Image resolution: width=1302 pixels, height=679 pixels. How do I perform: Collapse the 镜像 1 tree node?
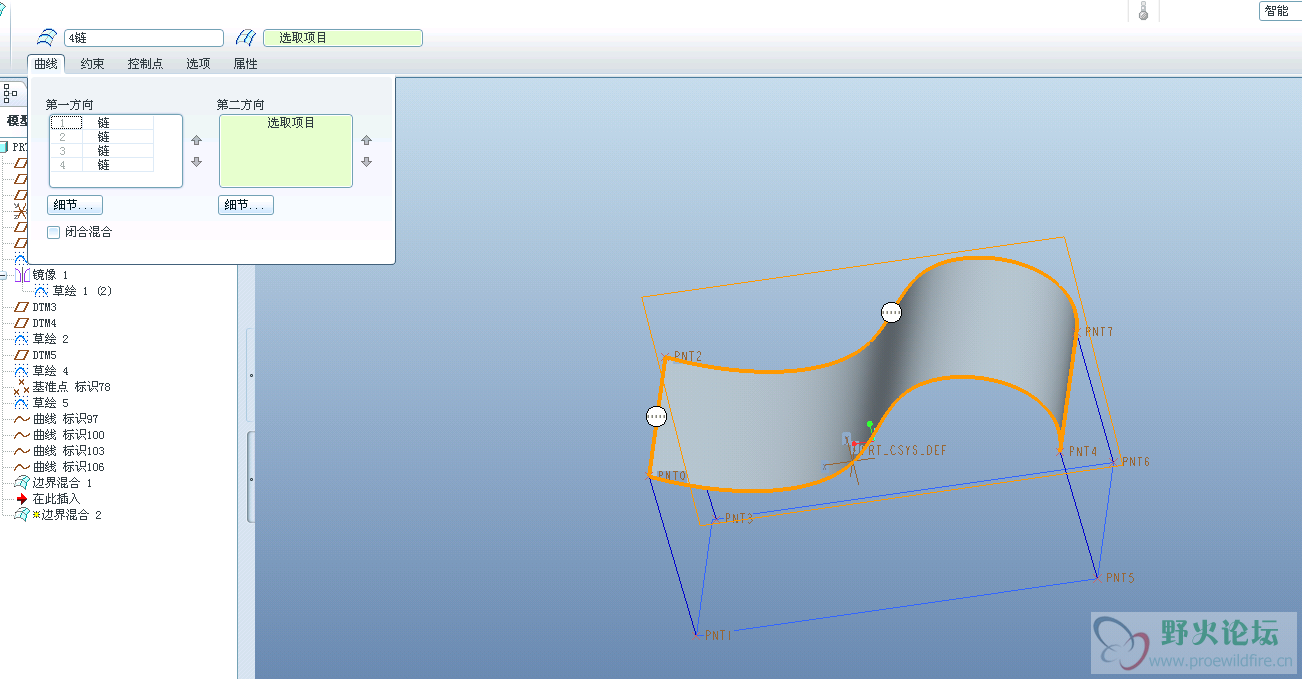(5, 274)
